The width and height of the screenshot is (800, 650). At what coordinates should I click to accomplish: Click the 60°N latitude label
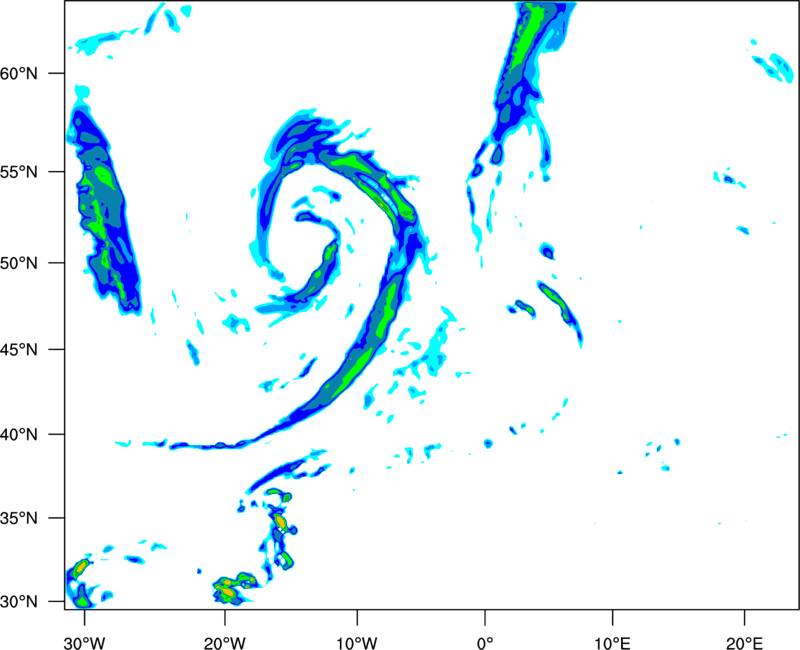19,73
